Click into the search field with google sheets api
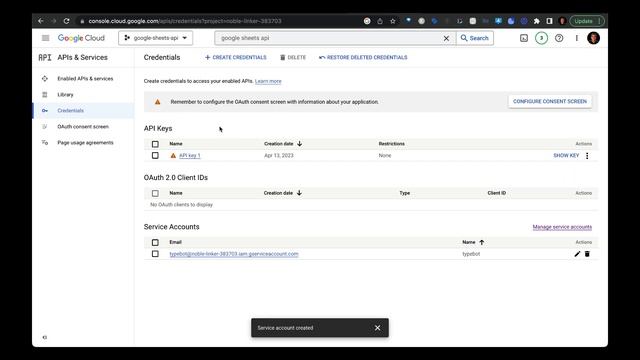The width and height of the screenshot is (640, 360). (x=329, y=38)
